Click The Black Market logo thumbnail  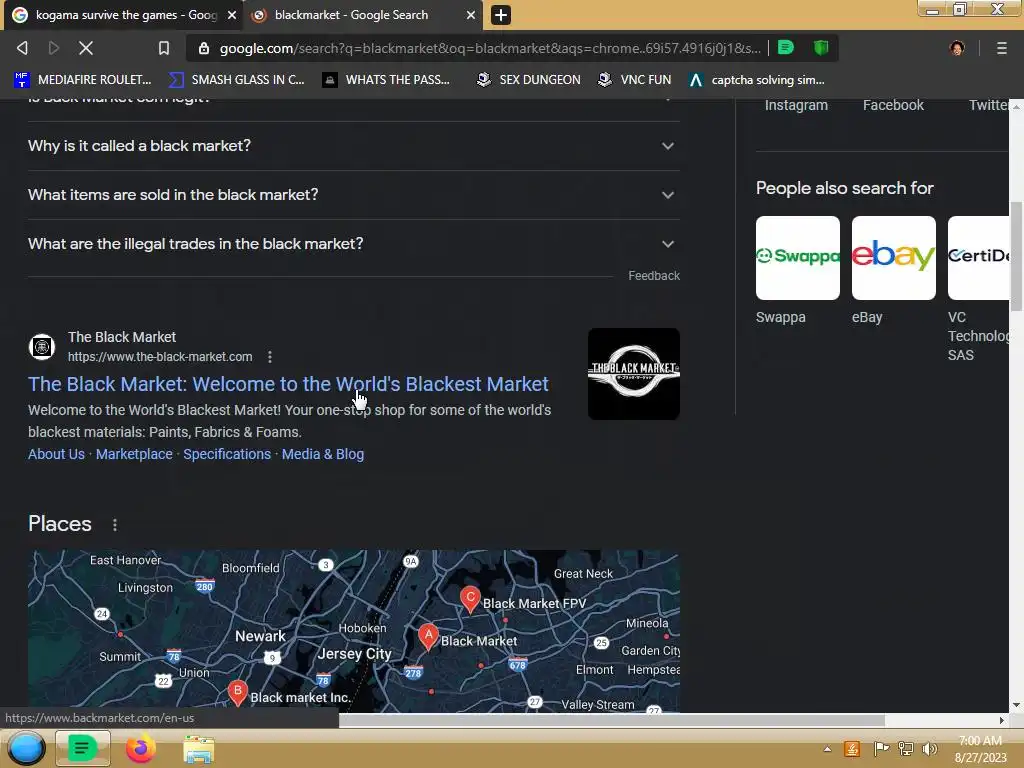(x=633, y=374)
